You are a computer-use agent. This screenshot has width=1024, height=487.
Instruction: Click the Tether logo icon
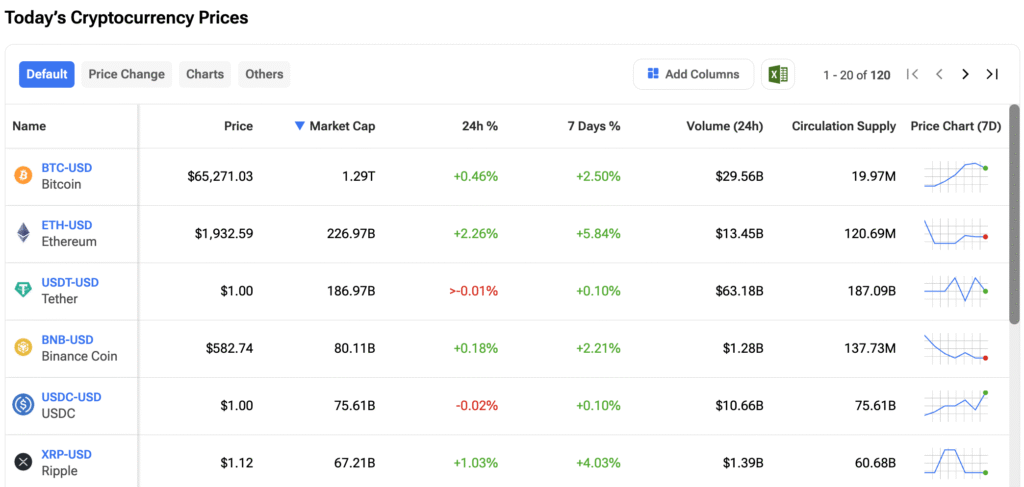pyautogui.click(x=24, y=291)
